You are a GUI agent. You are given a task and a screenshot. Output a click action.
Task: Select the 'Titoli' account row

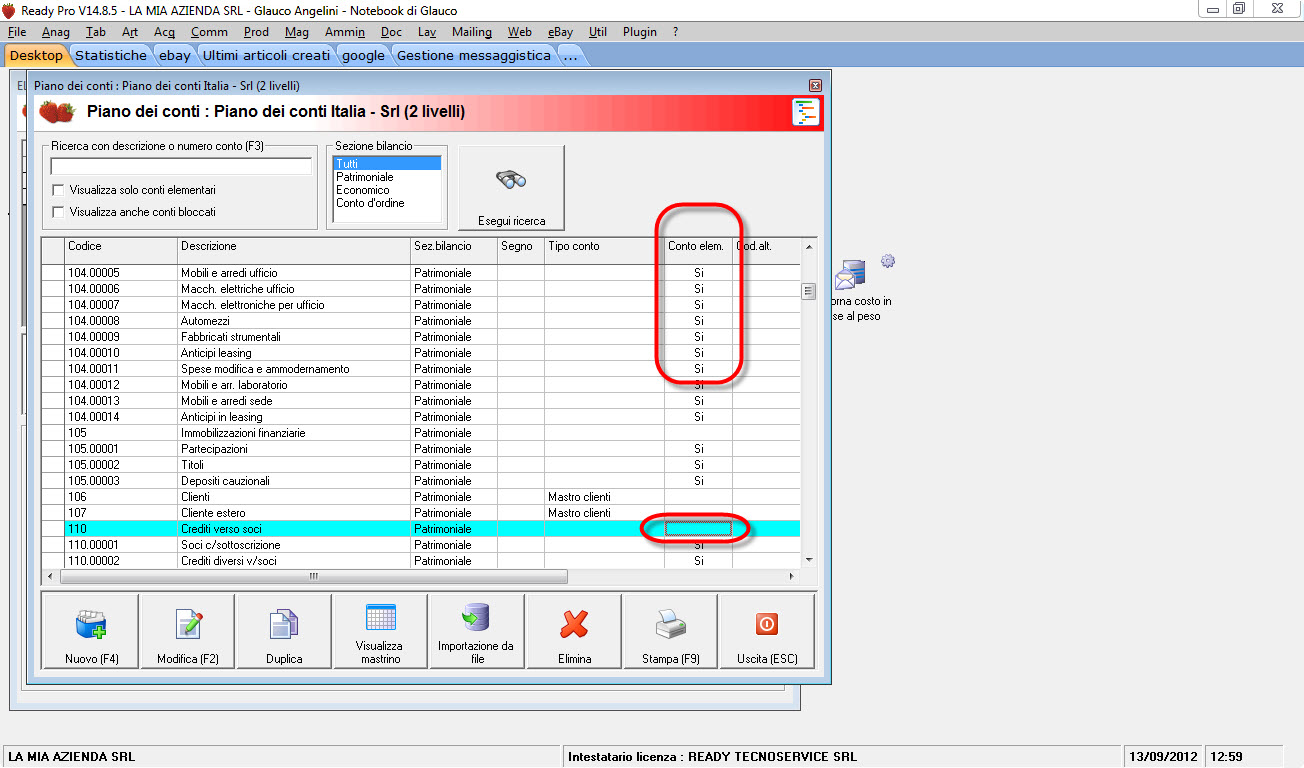tap(420, 465)
